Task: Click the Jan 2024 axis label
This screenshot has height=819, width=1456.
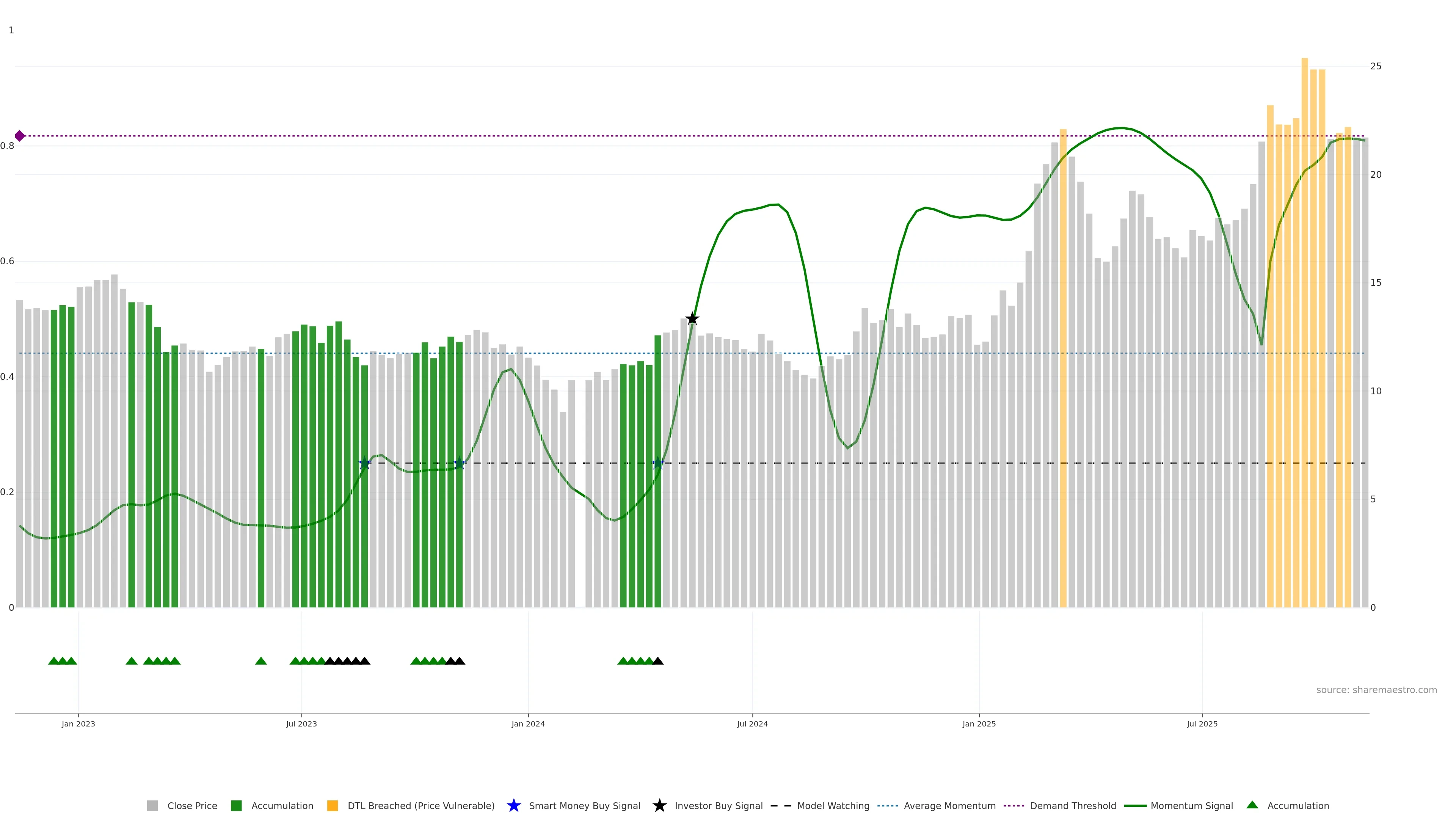Action: point(528,724)
